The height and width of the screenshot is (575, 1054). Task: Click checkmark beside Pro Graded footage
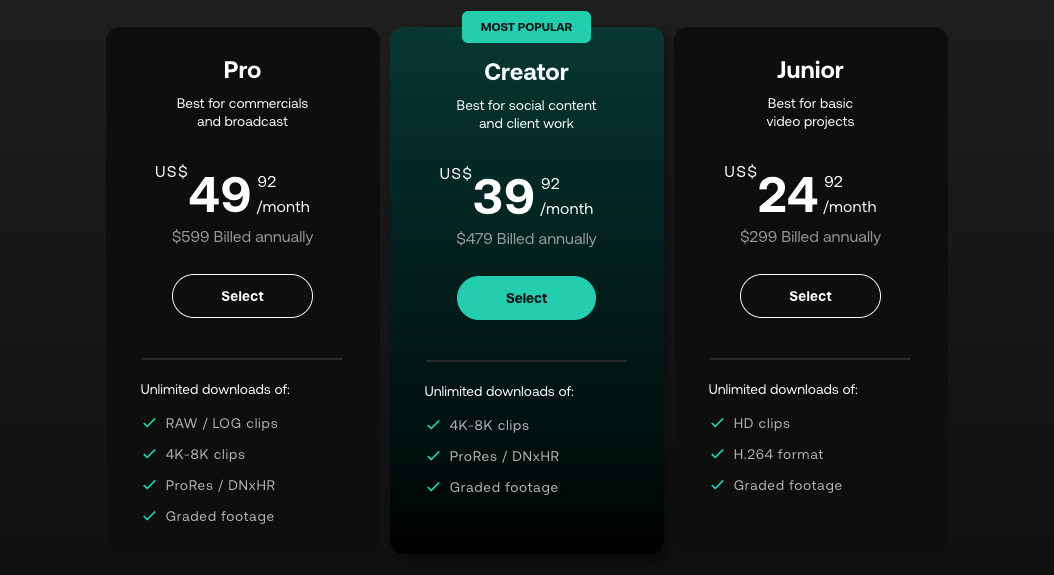[x=149, y=516]
